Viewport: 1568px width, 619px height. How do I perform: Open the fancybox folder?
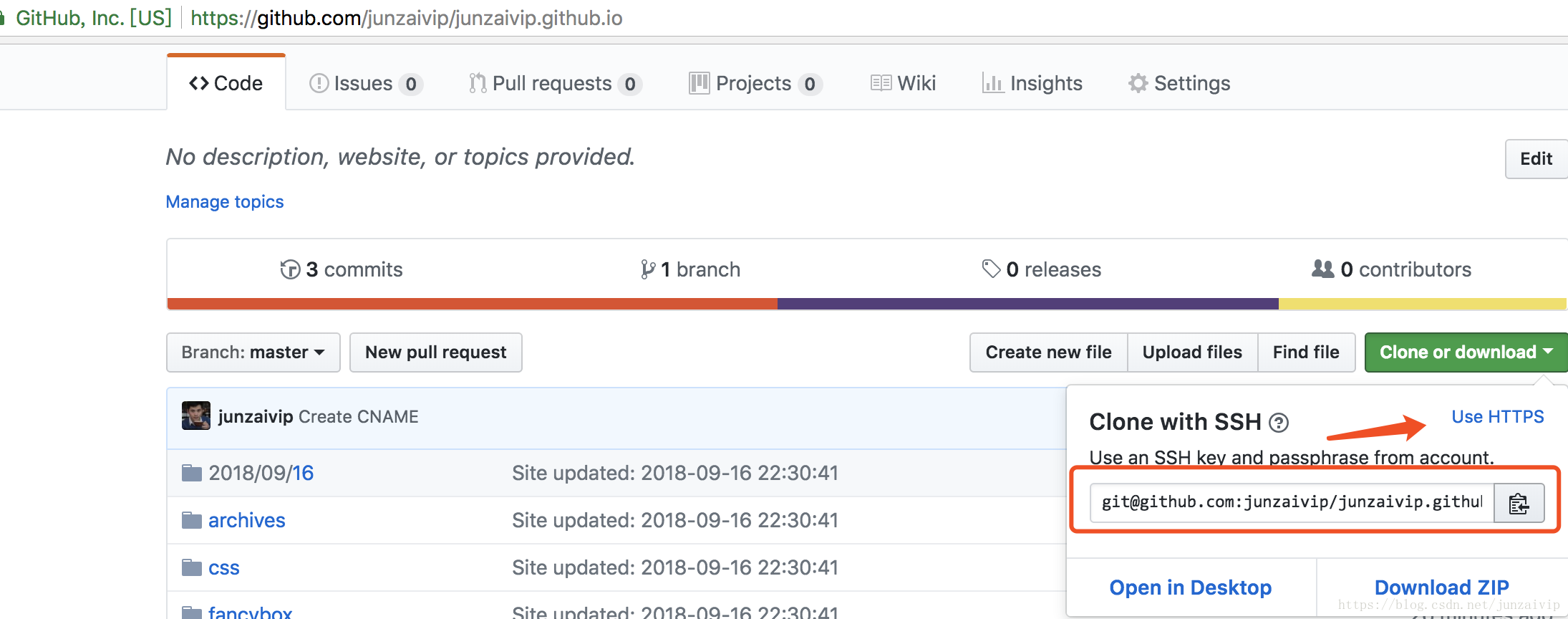250,613
